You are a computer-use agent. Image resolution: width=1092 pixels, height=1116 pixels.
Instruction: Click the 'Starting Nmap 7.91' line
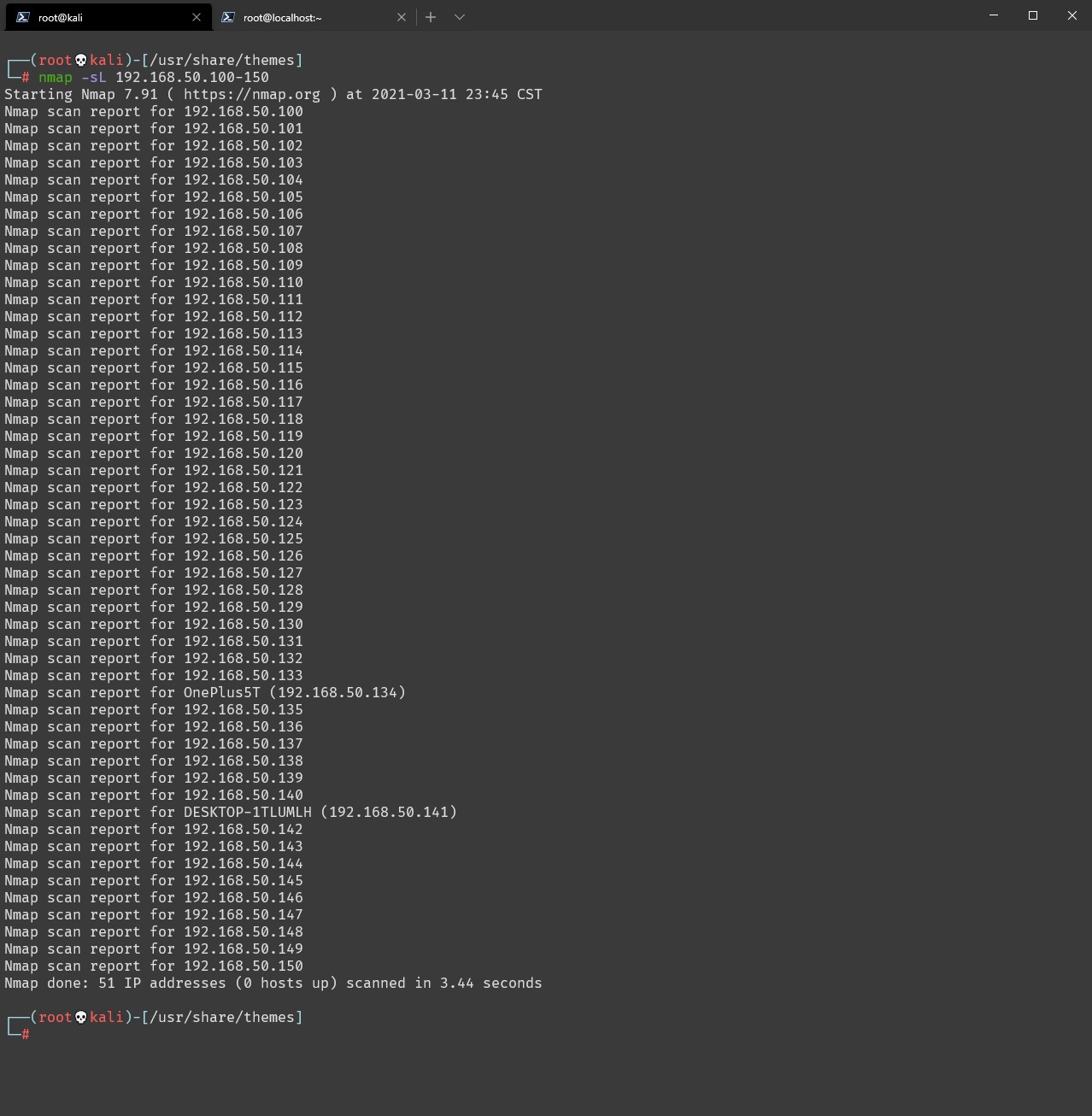point(273,94)
